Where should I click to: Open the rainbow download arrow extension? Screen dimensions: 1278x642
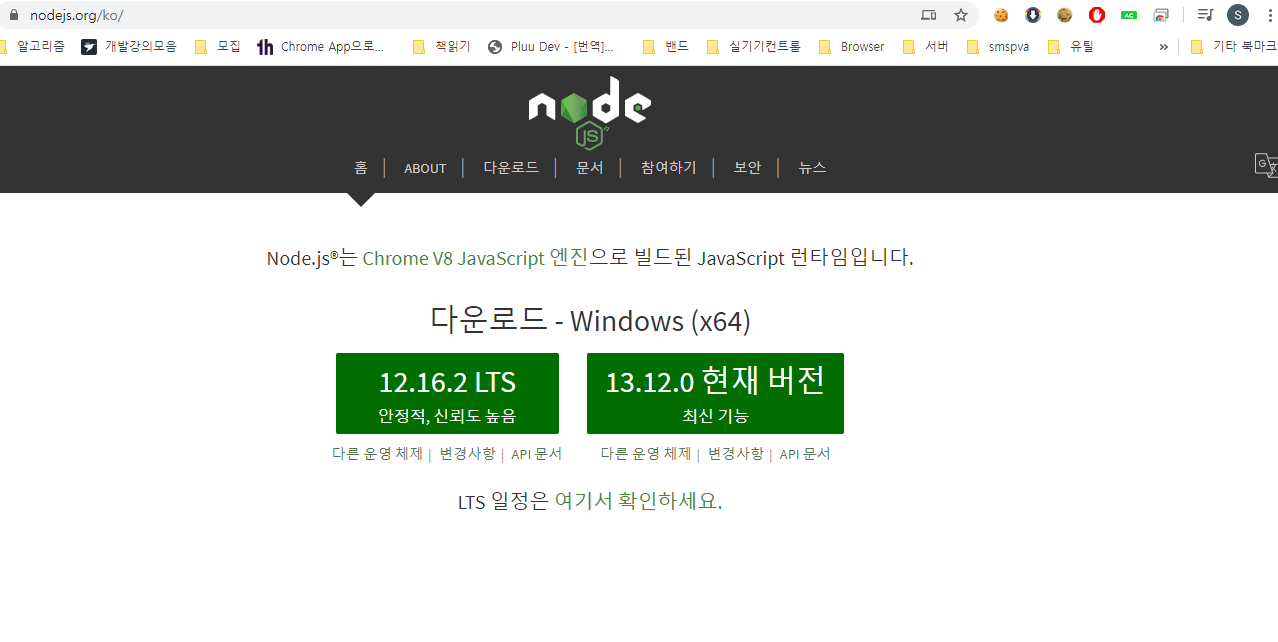tap(1033, 15)
